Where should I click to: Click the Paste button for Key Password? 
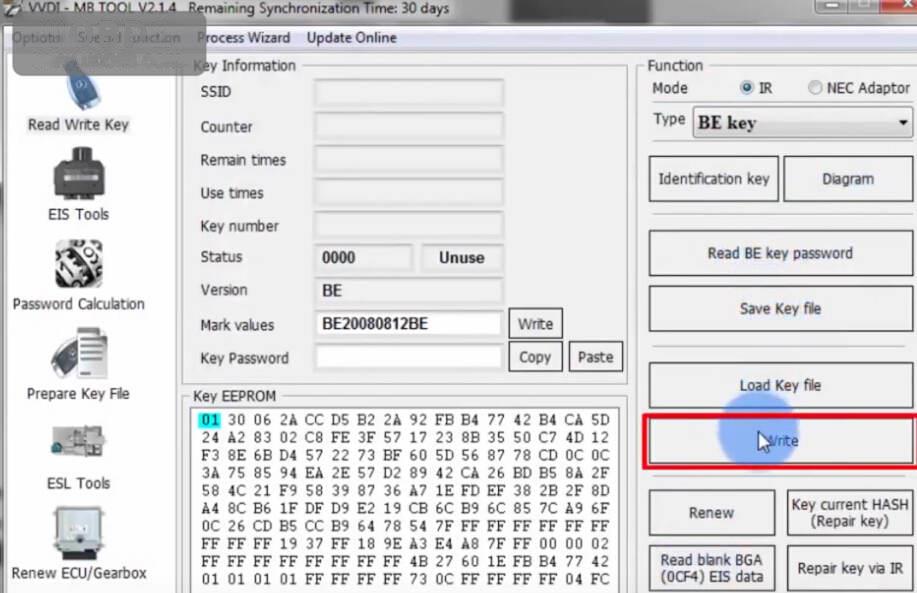tap(595, 357)
